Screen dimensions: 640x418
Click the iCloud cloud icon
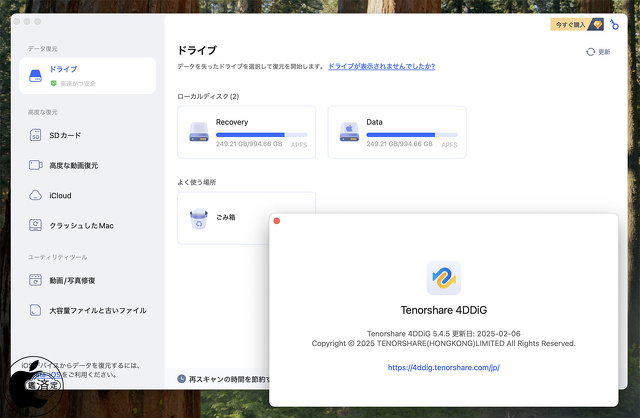click(x=36, y=196)
